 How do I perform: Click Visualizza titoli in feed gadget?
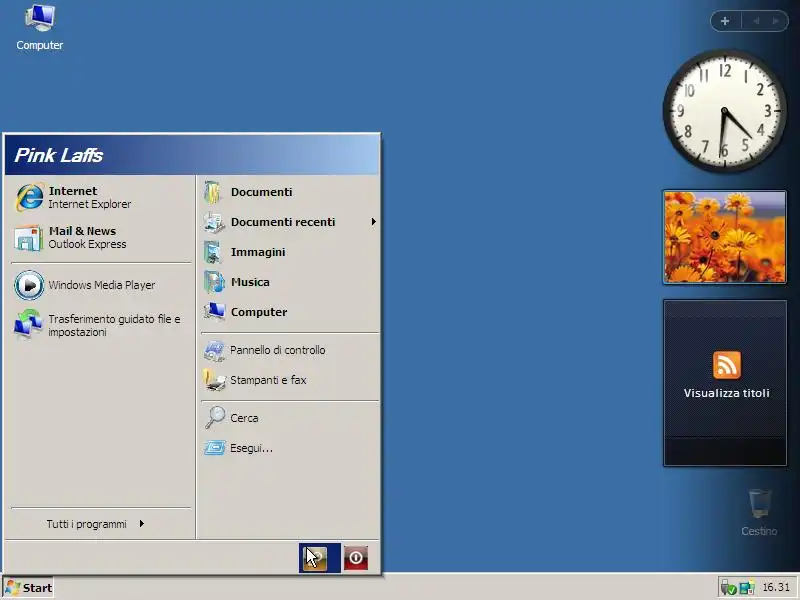(727, 393)
